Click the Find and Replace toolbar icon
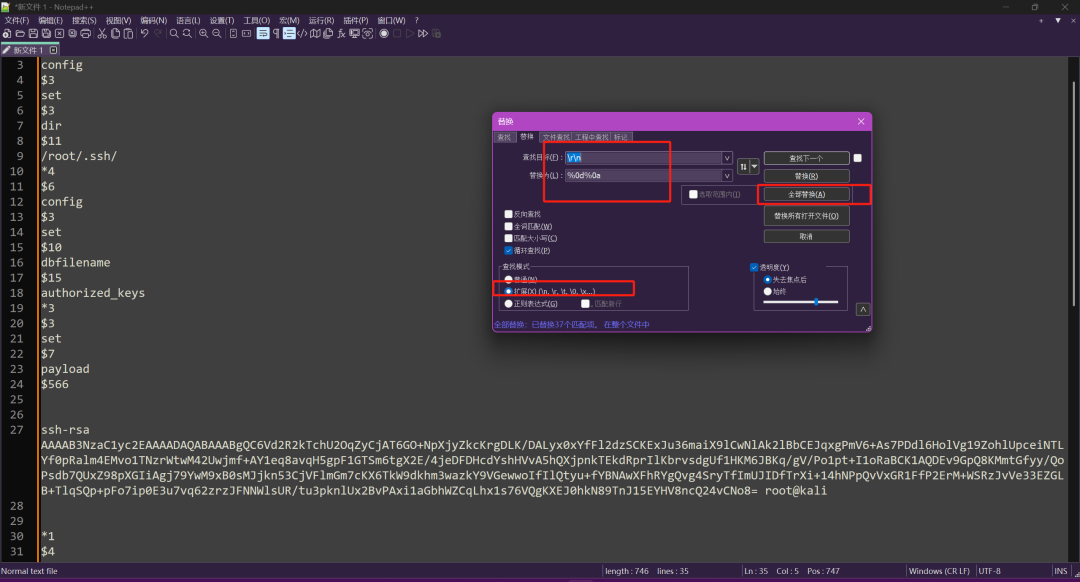This screenshot has height=582, width=1080. click(187, 33)
